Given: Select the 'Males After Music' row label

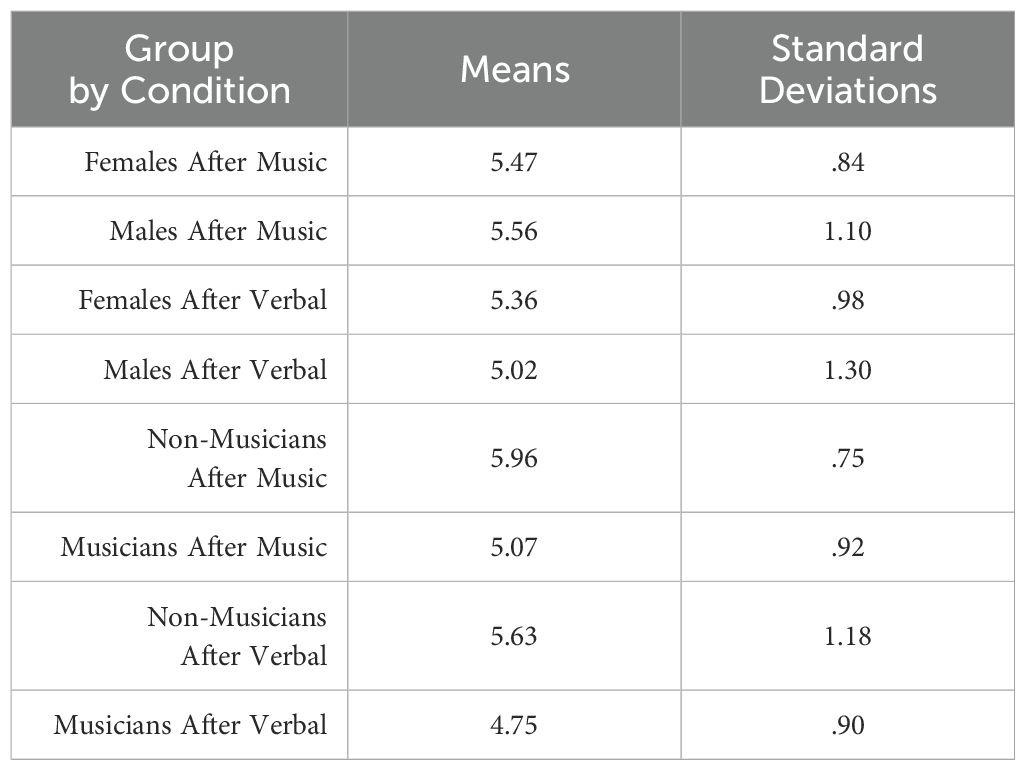Looking at the screenshot, I should 218,231.
